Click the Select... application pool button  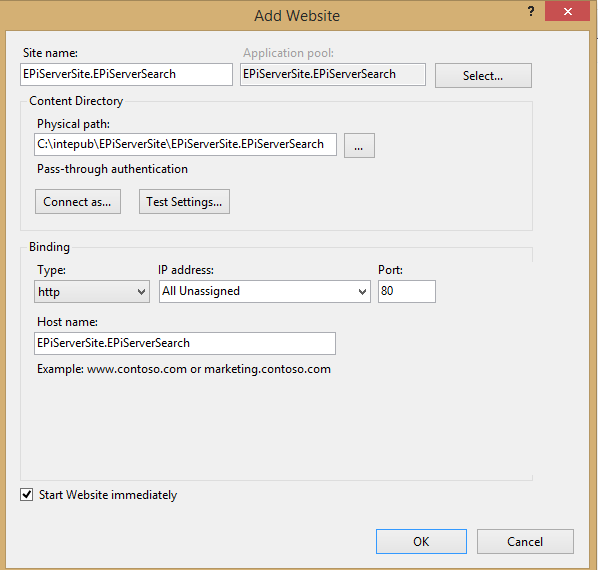(483, 75)
